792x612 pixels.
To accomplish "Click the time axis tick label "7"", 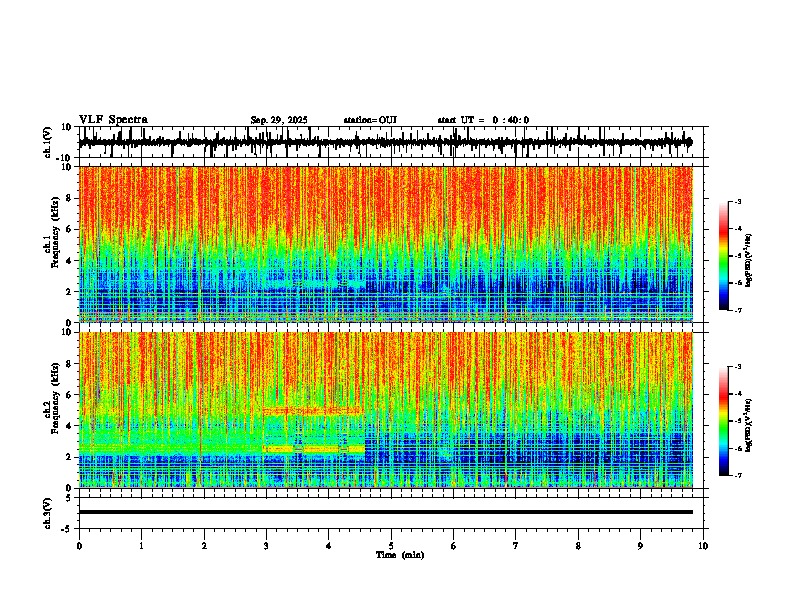I will pos(516,546).
